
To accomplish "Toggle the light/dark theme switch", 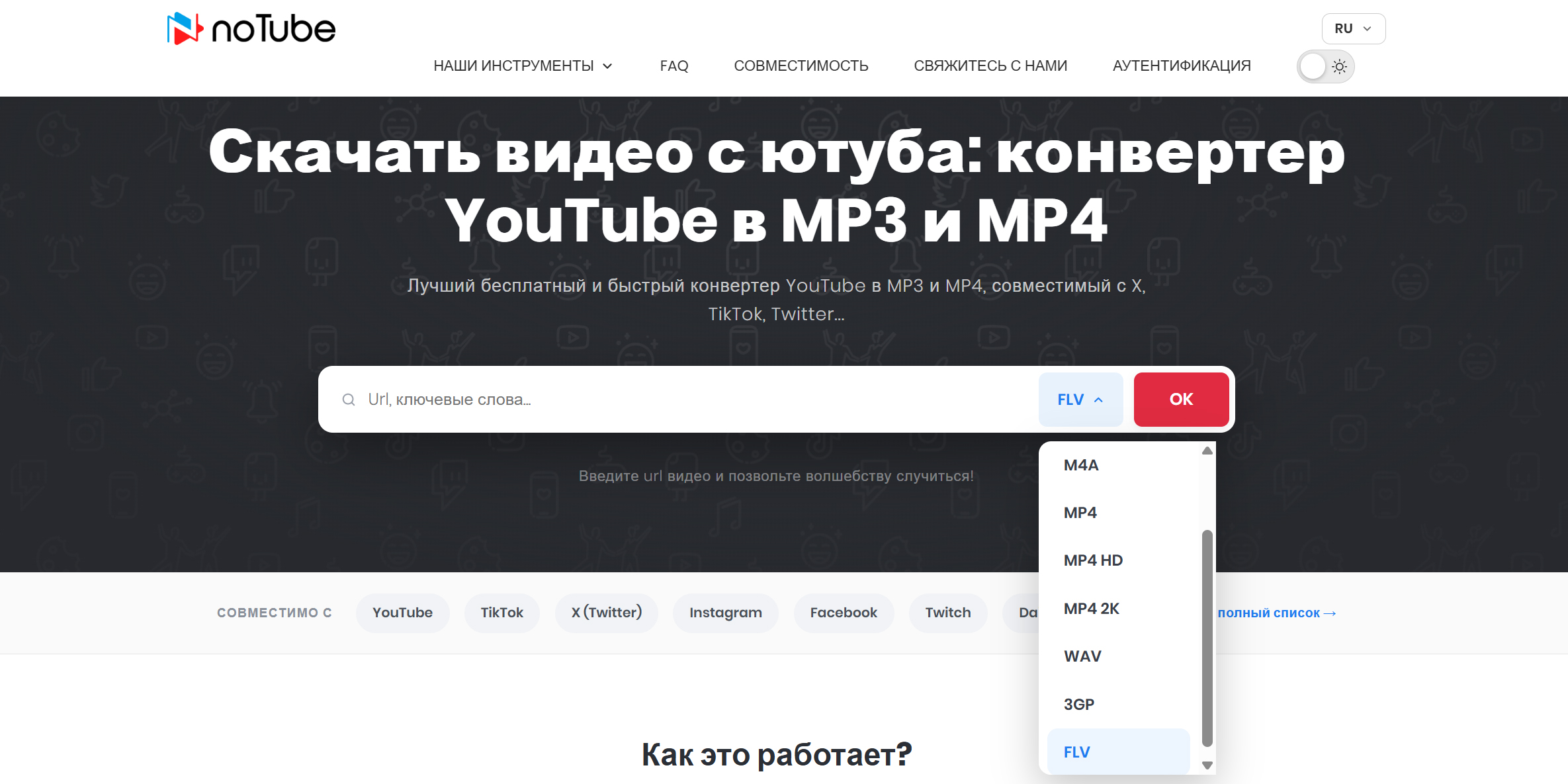I will click(x=1325, y=66).
